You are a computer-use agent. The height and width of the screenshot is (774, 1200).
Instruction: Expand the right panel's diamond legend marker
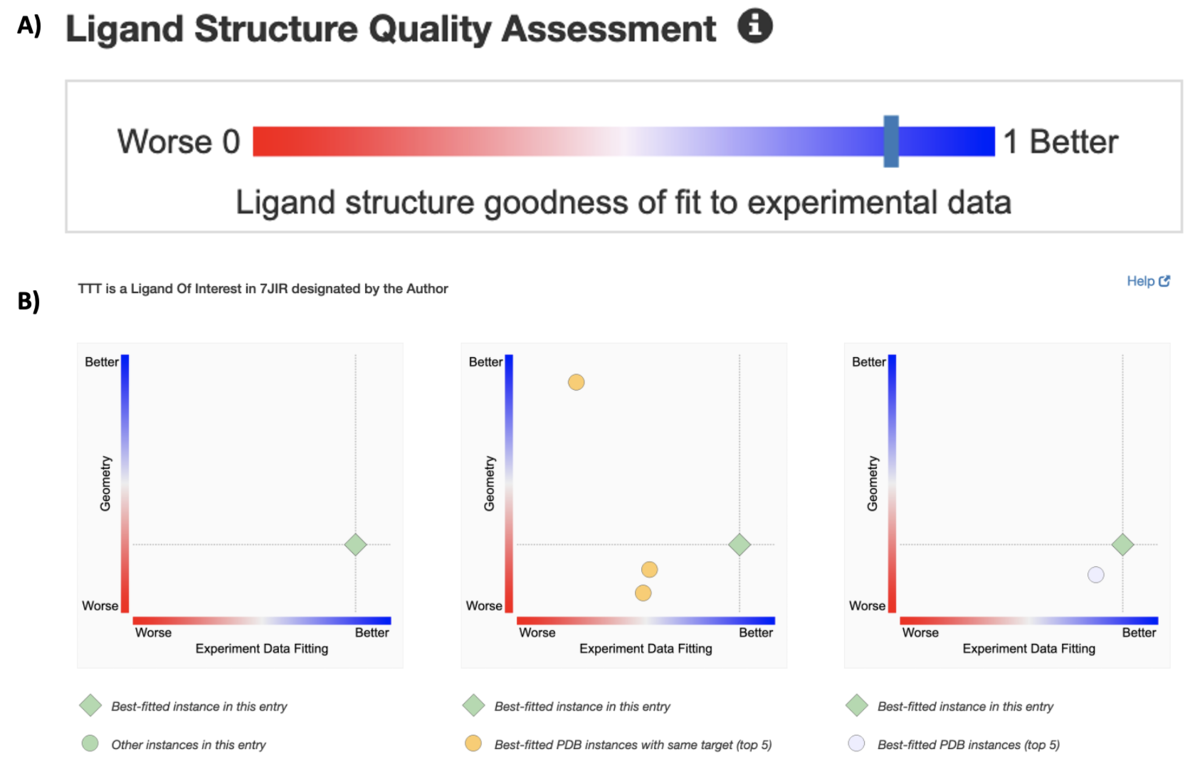(856, 705)
